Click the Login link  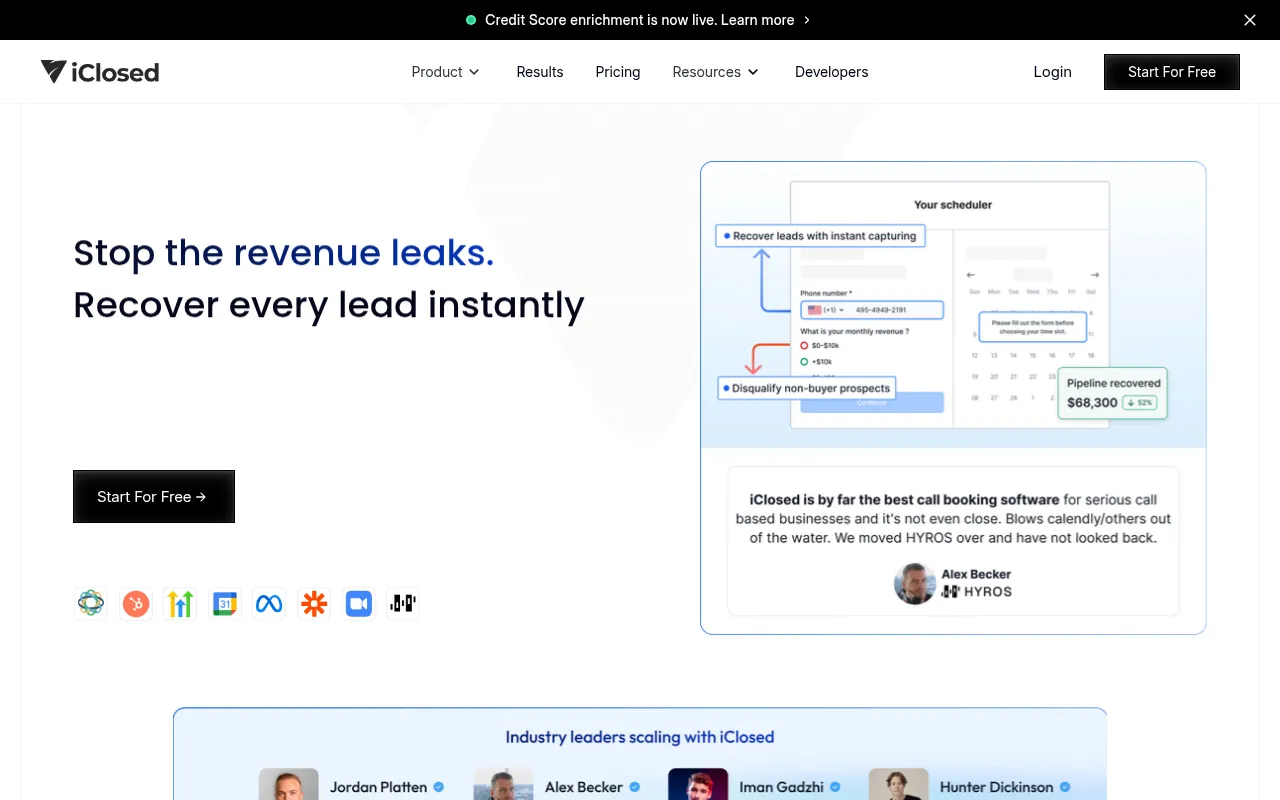coord(1052,72)
